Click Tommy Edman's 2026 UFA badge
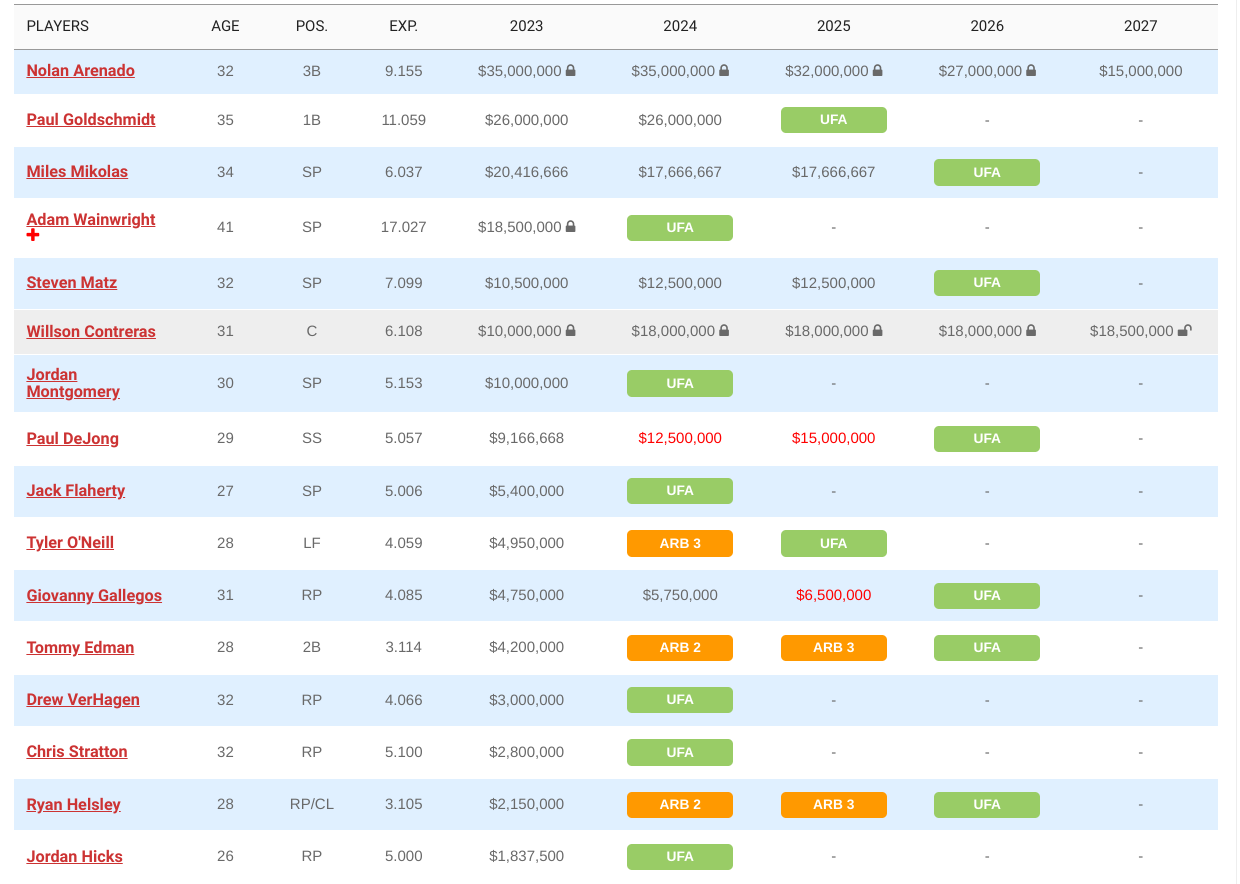1240x884 pixels. [987, 648]
